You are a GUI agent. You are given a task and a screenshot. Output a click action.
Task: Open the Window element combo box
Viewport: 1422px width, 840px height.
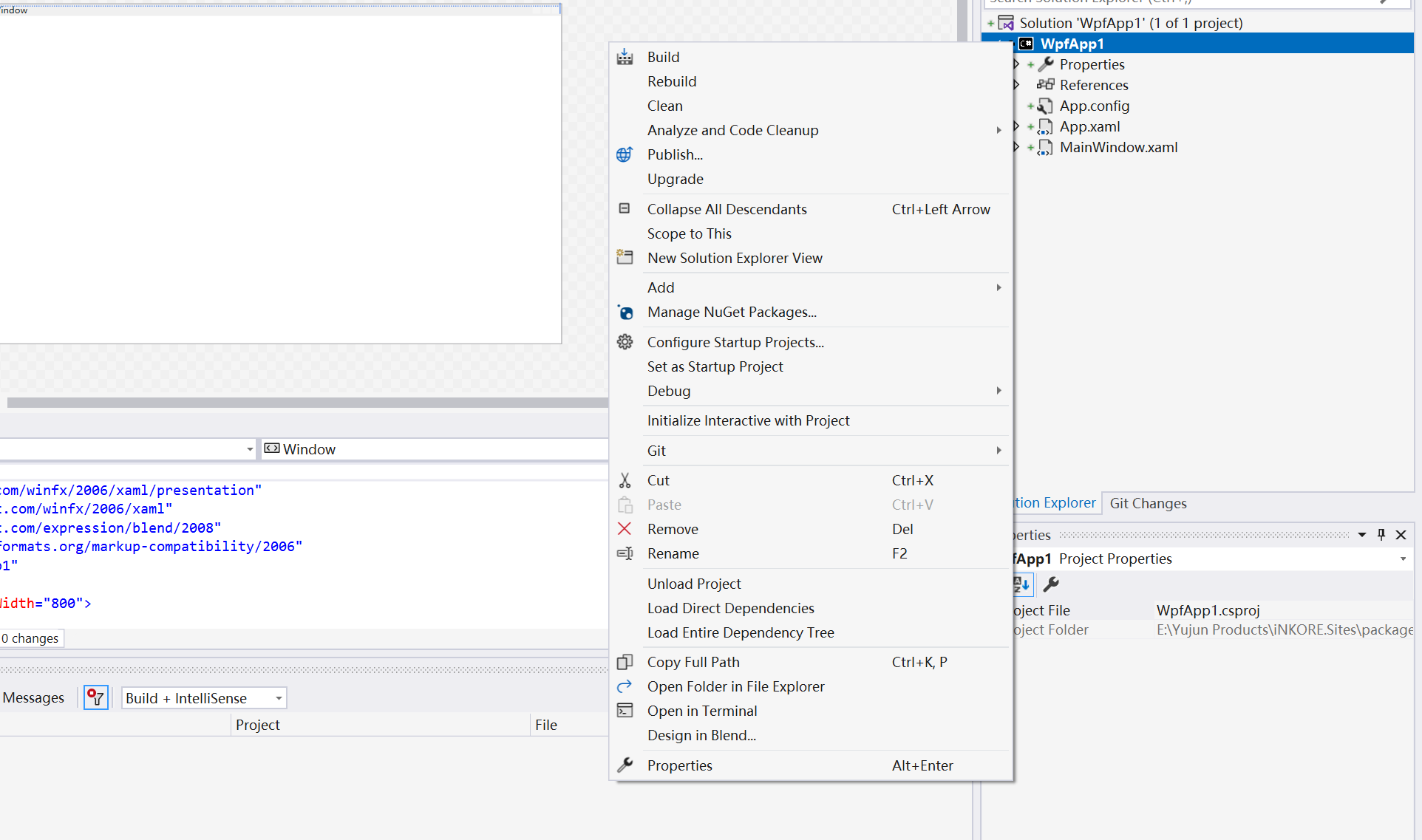[435, 449]
